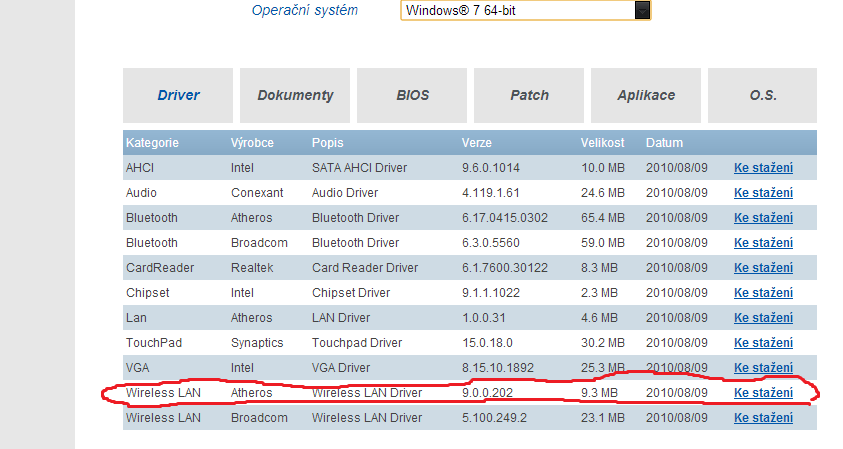Click the Chipset category cell

pos(147,293)
